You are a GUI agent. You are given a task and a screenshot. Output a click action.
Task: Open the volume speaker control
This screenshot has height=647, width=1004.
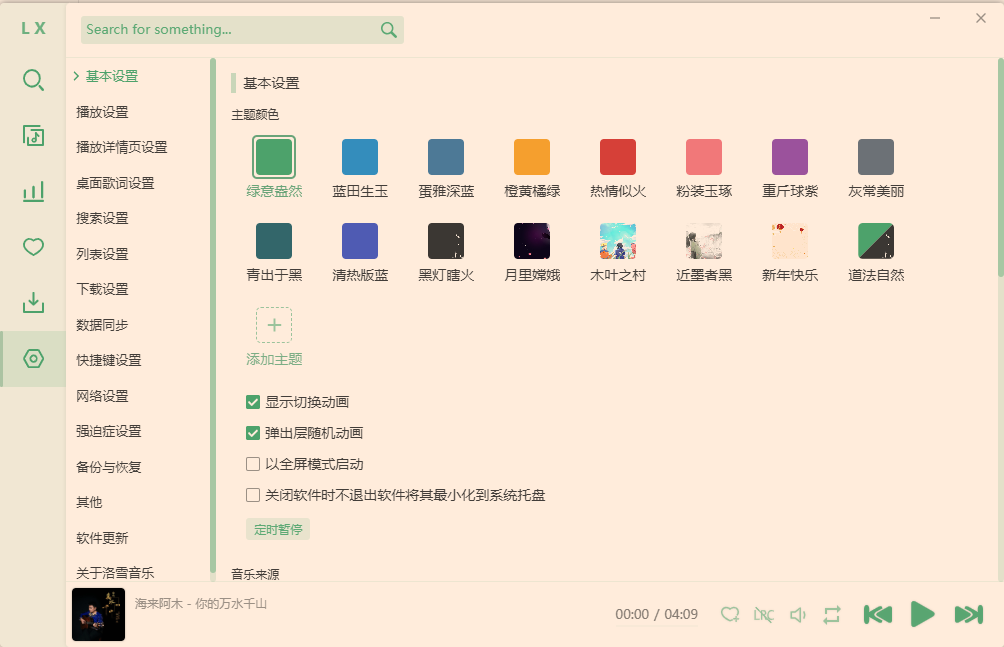pyautogui.click(x=798, y=615)
